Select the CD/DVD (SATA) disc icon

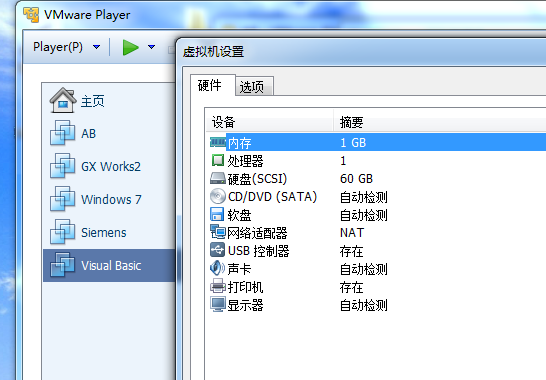[218, 196]
